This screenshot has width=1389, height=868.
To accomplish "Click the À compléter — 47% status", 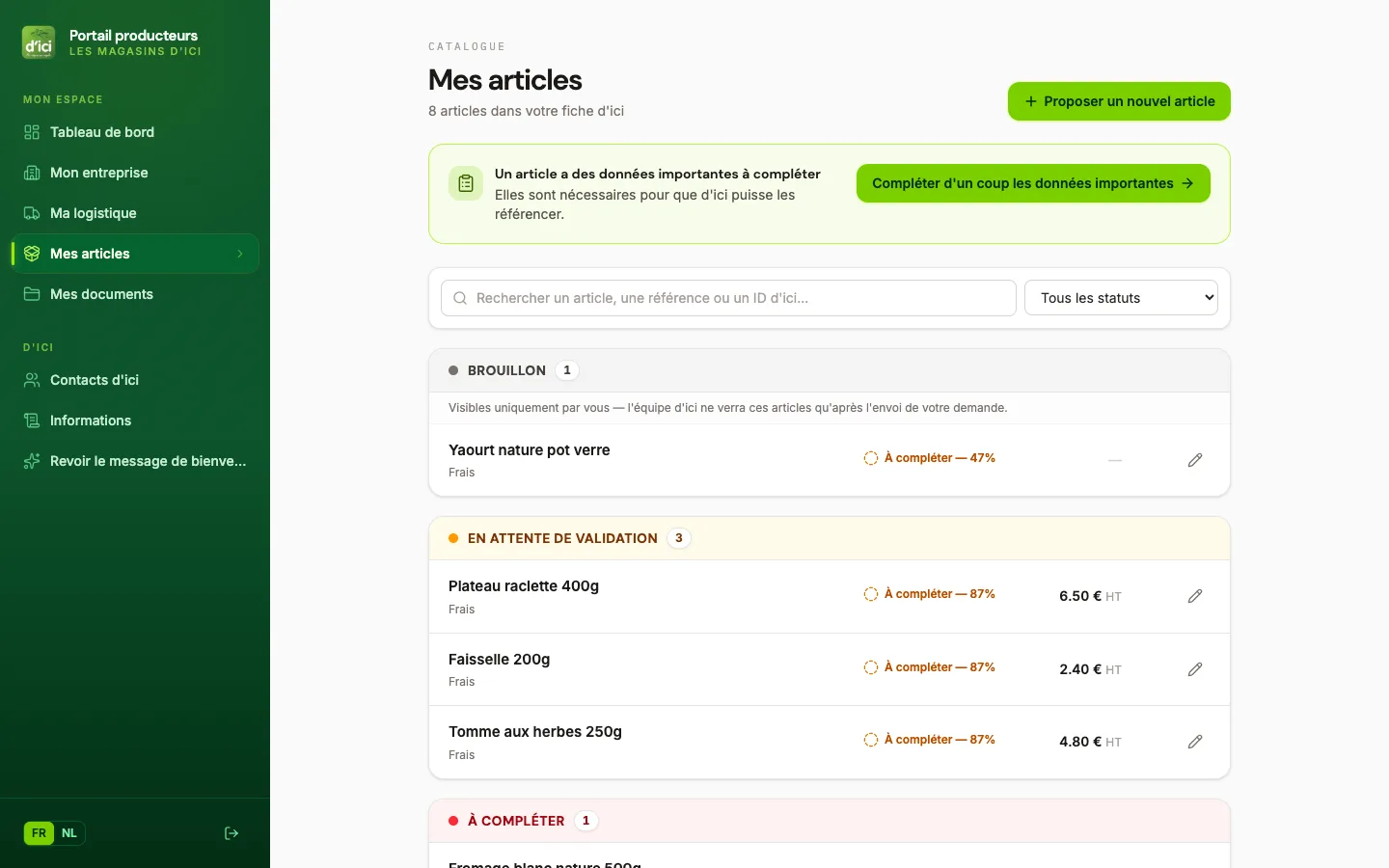I will pos(930,458).
